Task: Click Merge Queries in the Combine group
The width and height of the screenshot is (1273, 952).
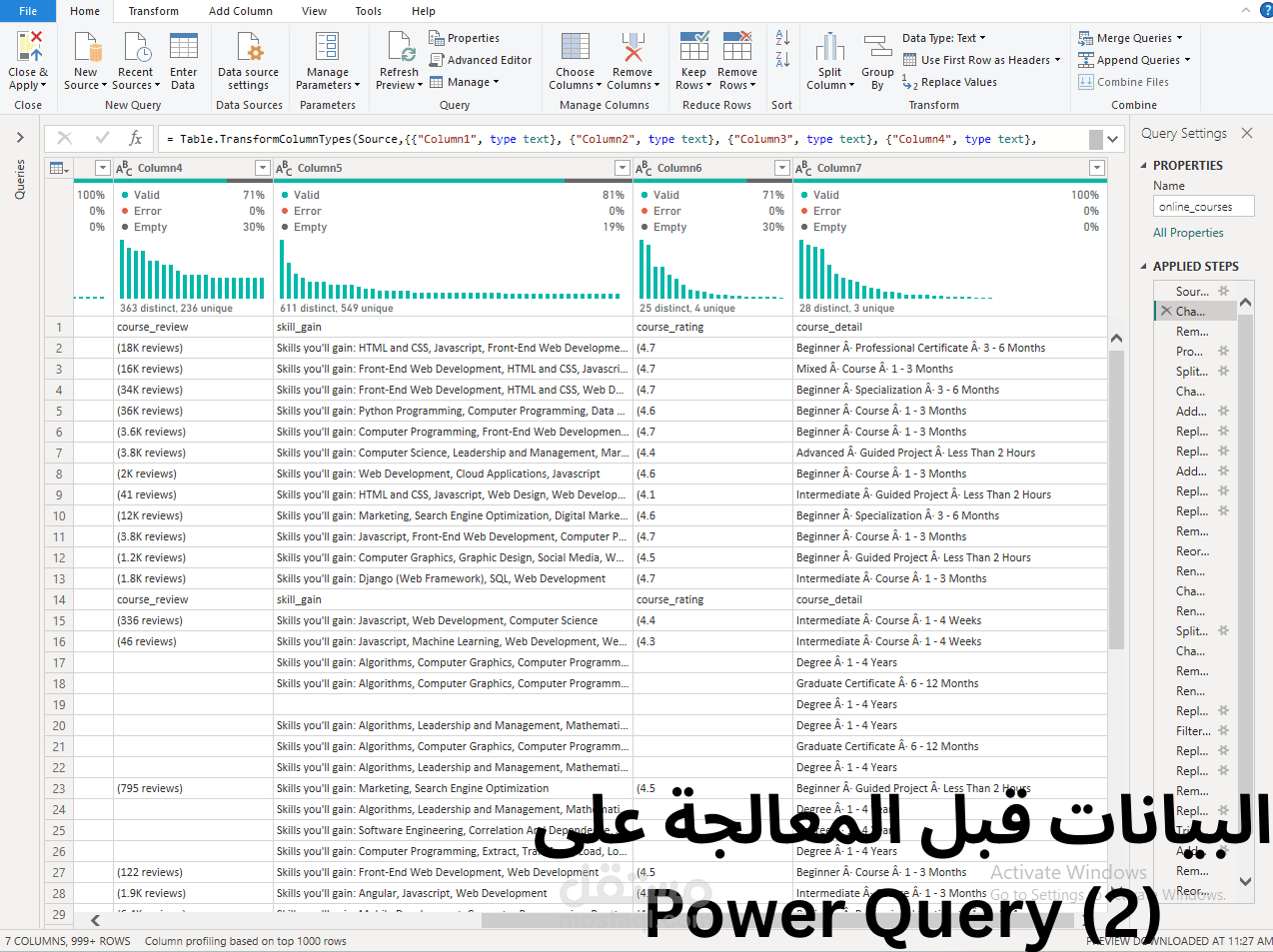Action: 1130,38
